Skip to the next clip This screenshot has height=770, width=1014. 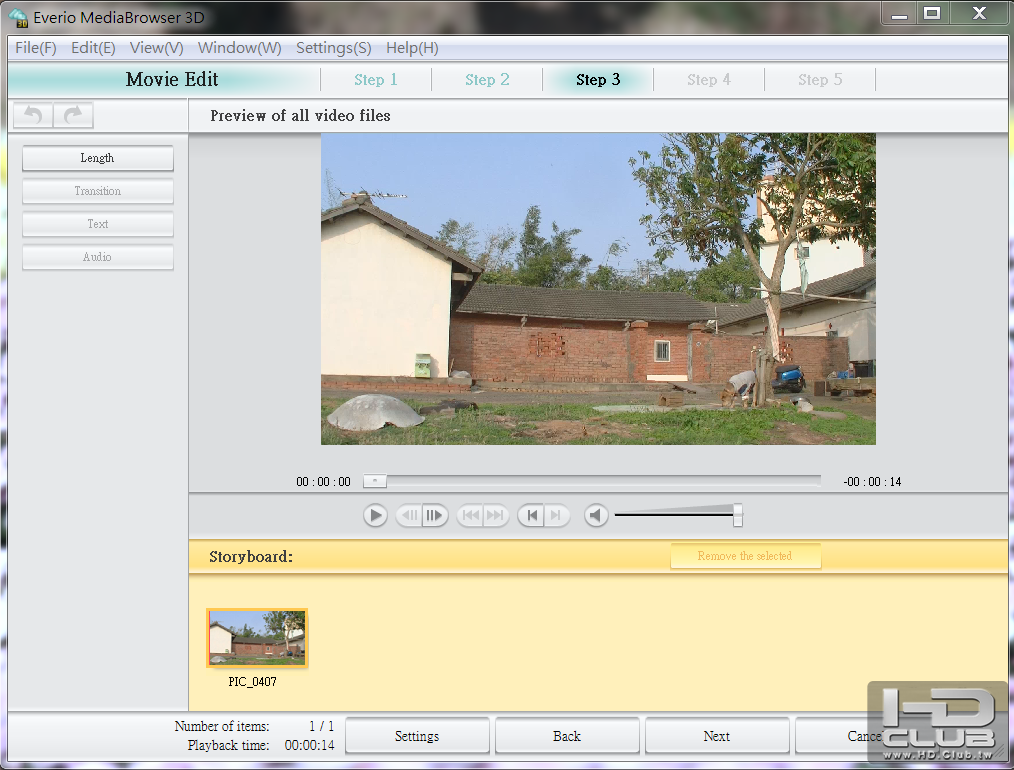(496, 516)
